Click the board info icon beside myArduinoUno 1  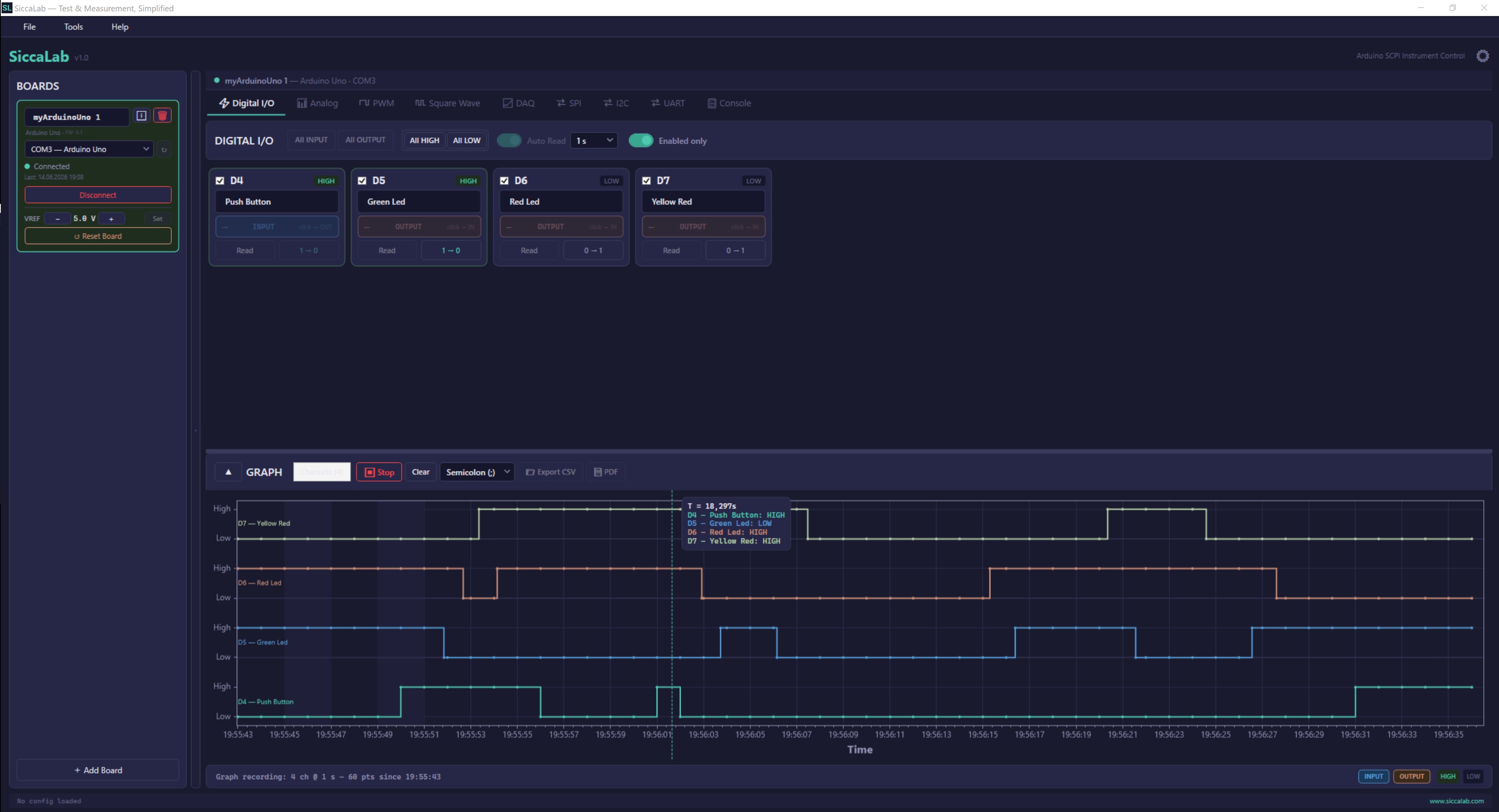pos(141,115)
